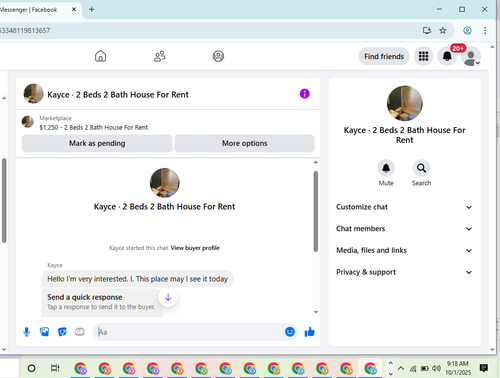500x378 pixels.
Task: Expand the Privacy & support section
Action: 404,272
